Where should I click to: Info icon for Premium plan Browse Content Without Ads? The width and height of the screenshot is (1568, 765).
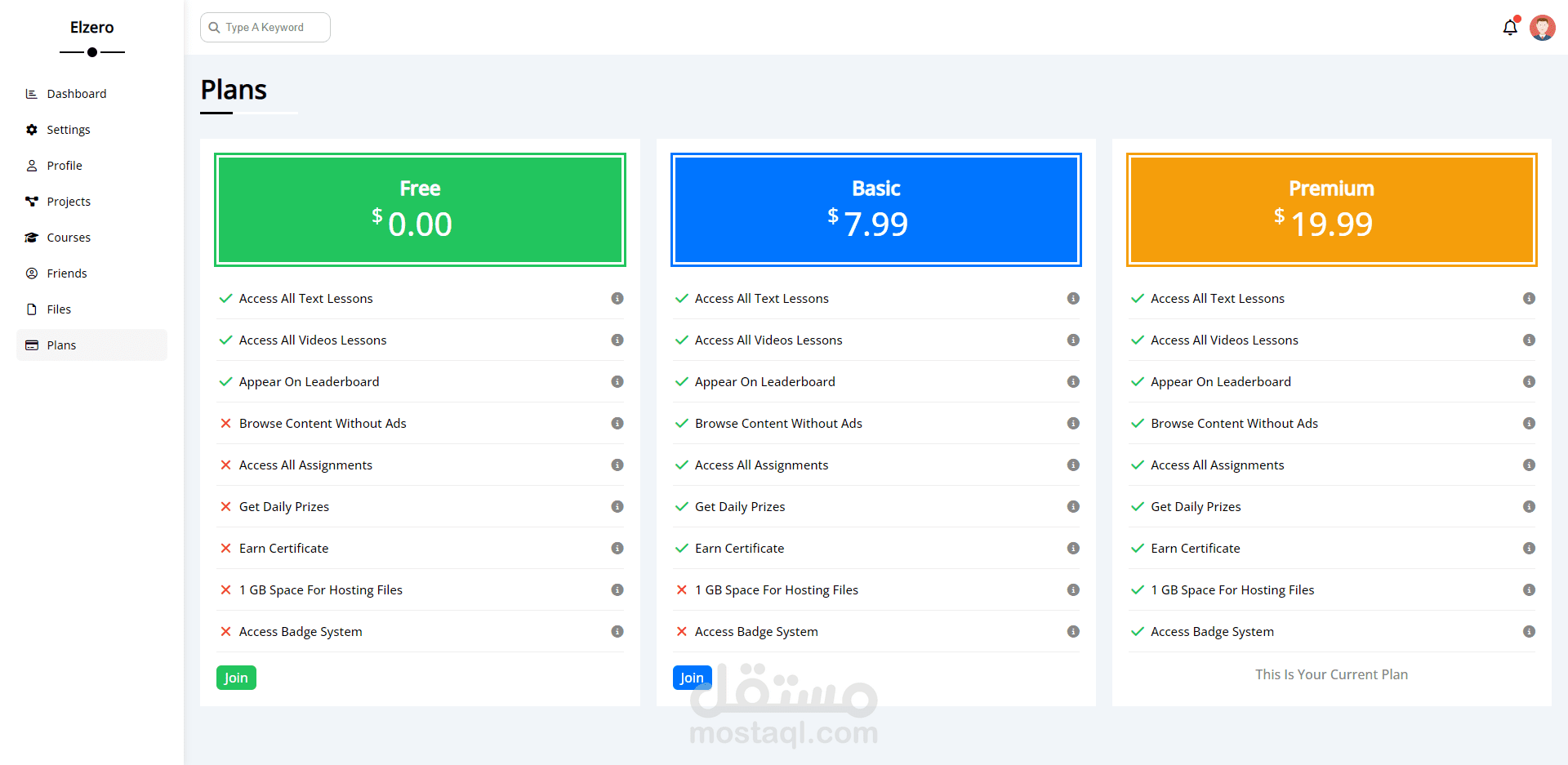1529,424
